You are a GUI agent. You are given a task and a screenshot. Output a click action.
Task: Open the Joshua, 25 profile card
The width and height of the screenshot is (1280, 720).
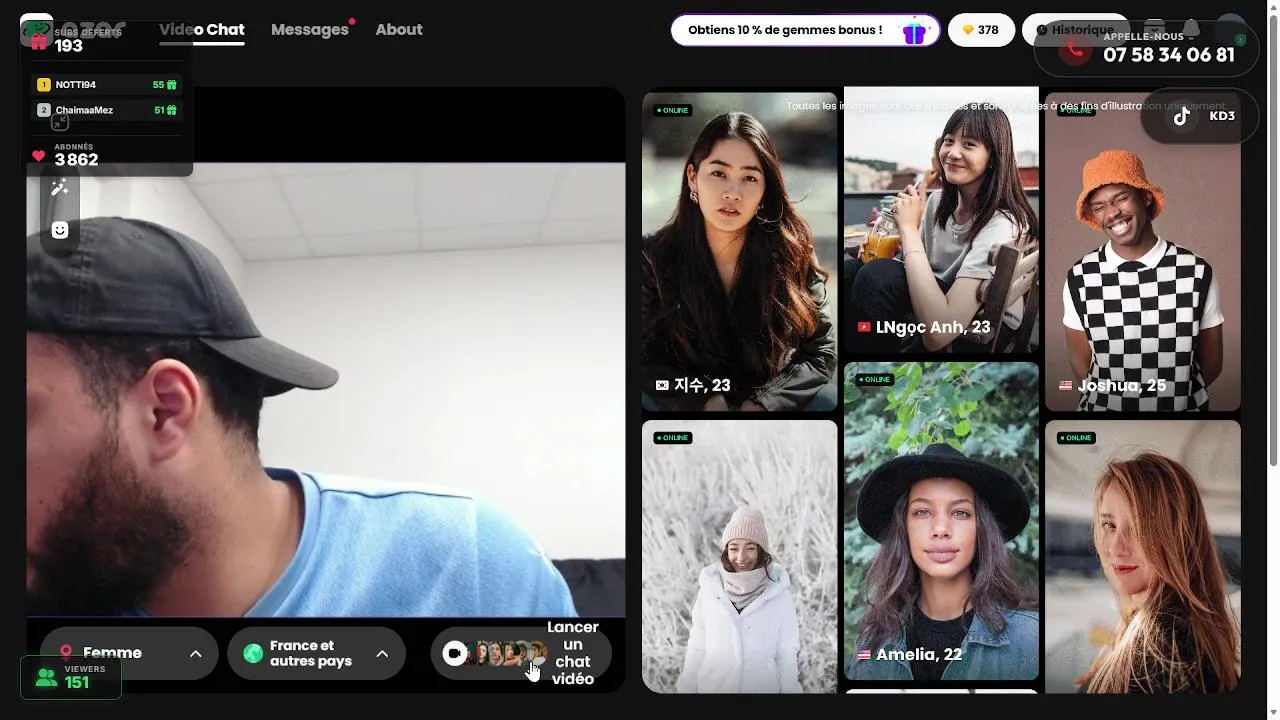tap(1143, 252)
